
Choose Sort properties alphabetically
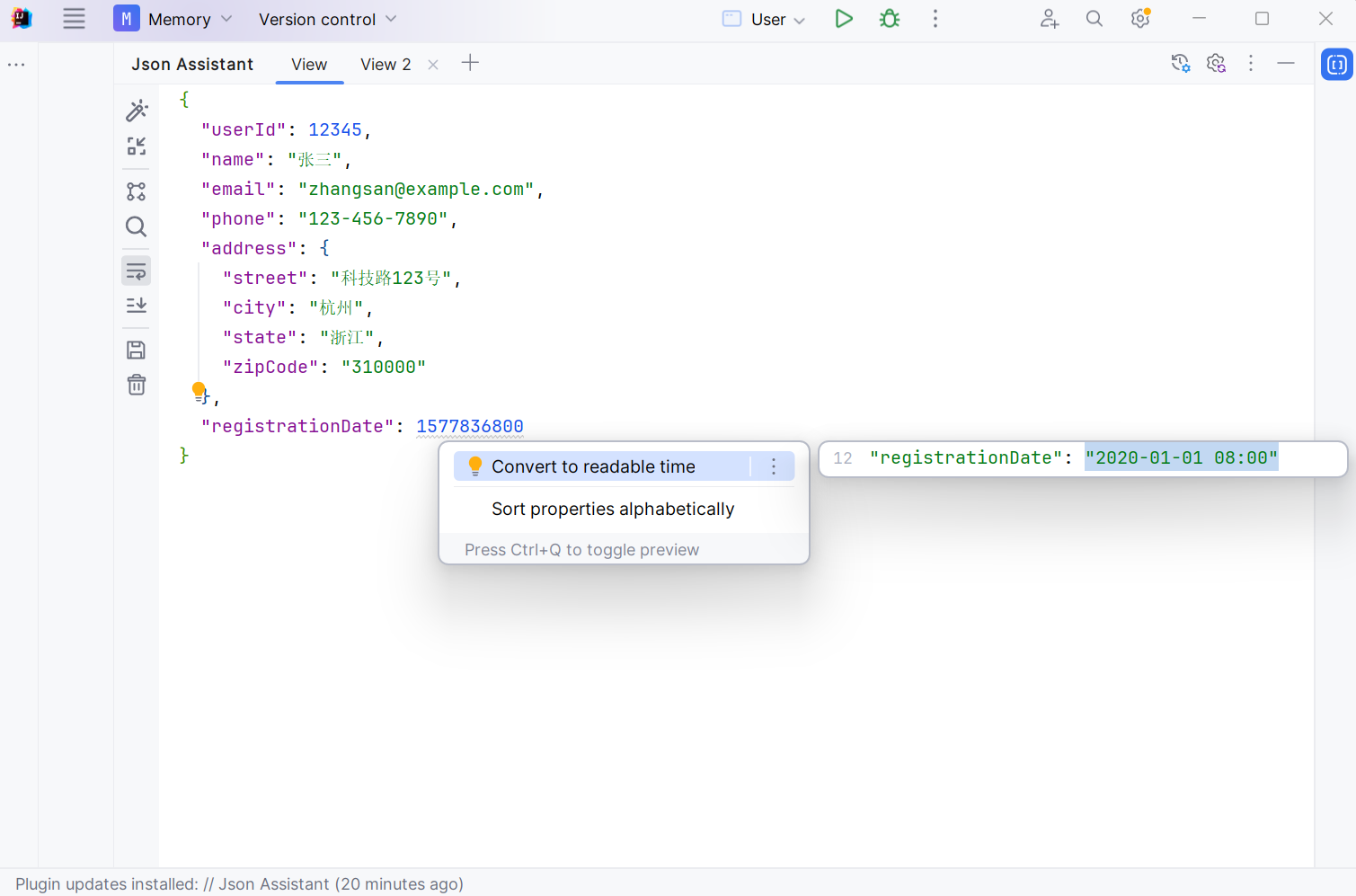click(x=613, y=509)
